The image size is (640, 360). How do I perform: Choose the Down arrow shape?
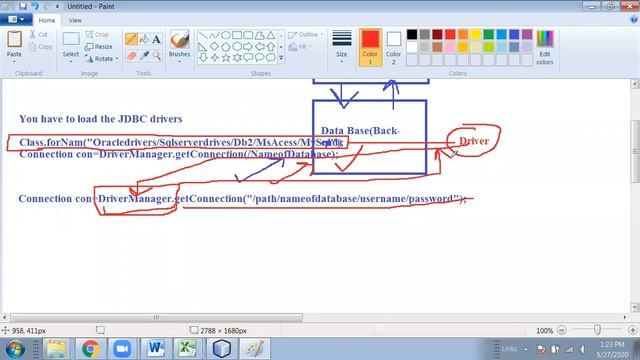pyautogui.click(x=203, y=58)
